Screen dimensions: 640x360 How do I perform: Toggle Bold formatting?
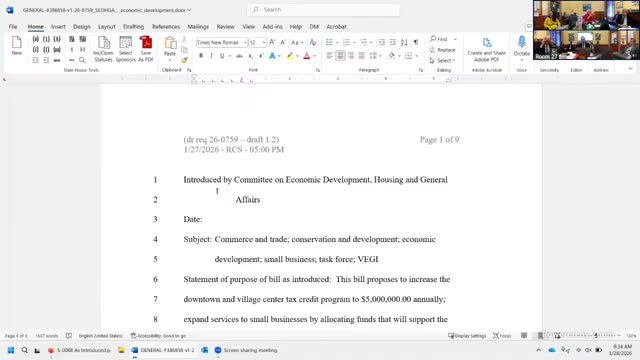[201, 56]
